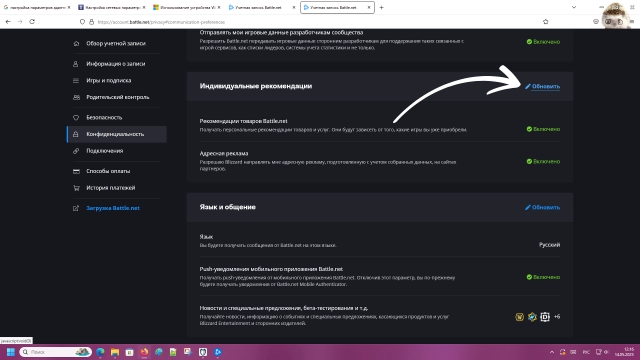Viewport: 640px width, 360px height.
Task: Click the Diablo news icon
Action: point(545,317)
